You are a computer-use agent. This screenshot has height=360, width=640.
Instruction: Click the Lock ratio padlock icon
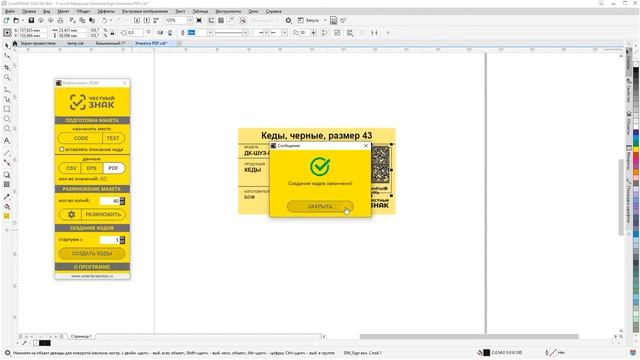(112, 33)
